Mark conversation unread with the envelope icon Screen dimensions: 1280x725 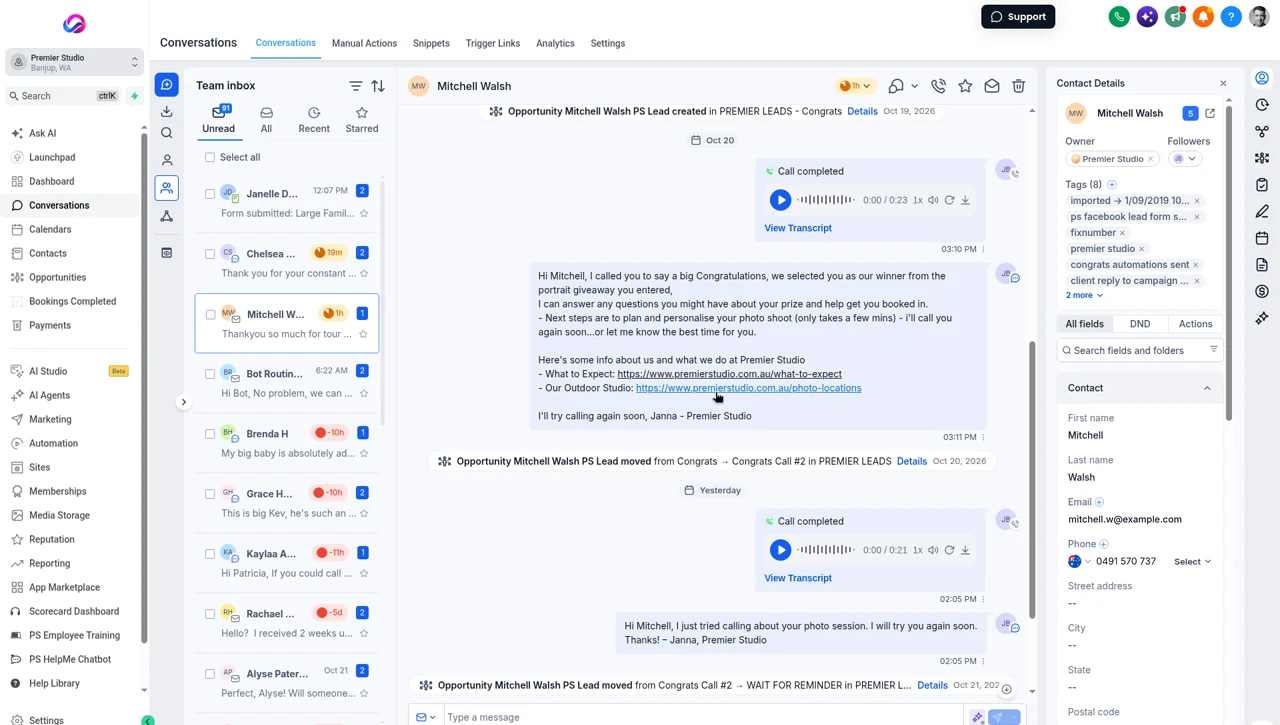pos(992,86)
